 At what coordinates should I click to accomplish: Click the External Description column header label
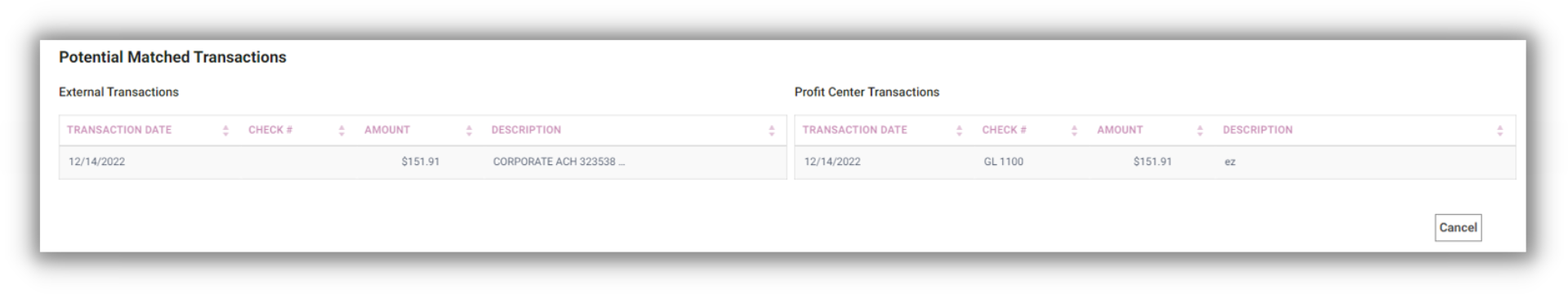[x=526, y=130]
